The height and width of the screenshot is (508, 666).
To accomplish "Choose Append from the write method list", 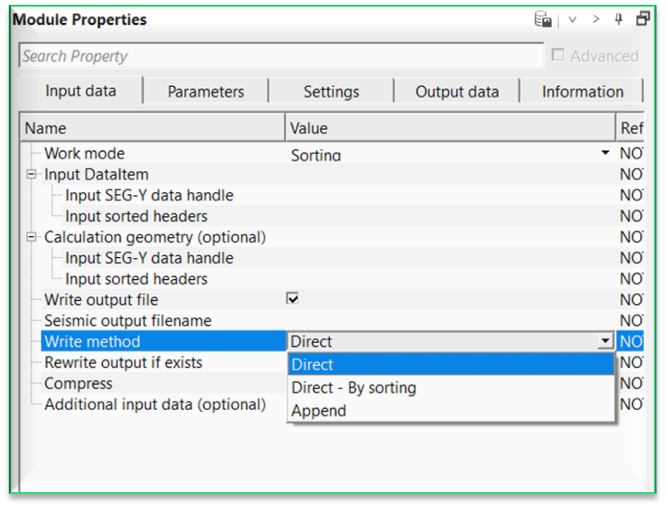I will [x=319, y=411].
